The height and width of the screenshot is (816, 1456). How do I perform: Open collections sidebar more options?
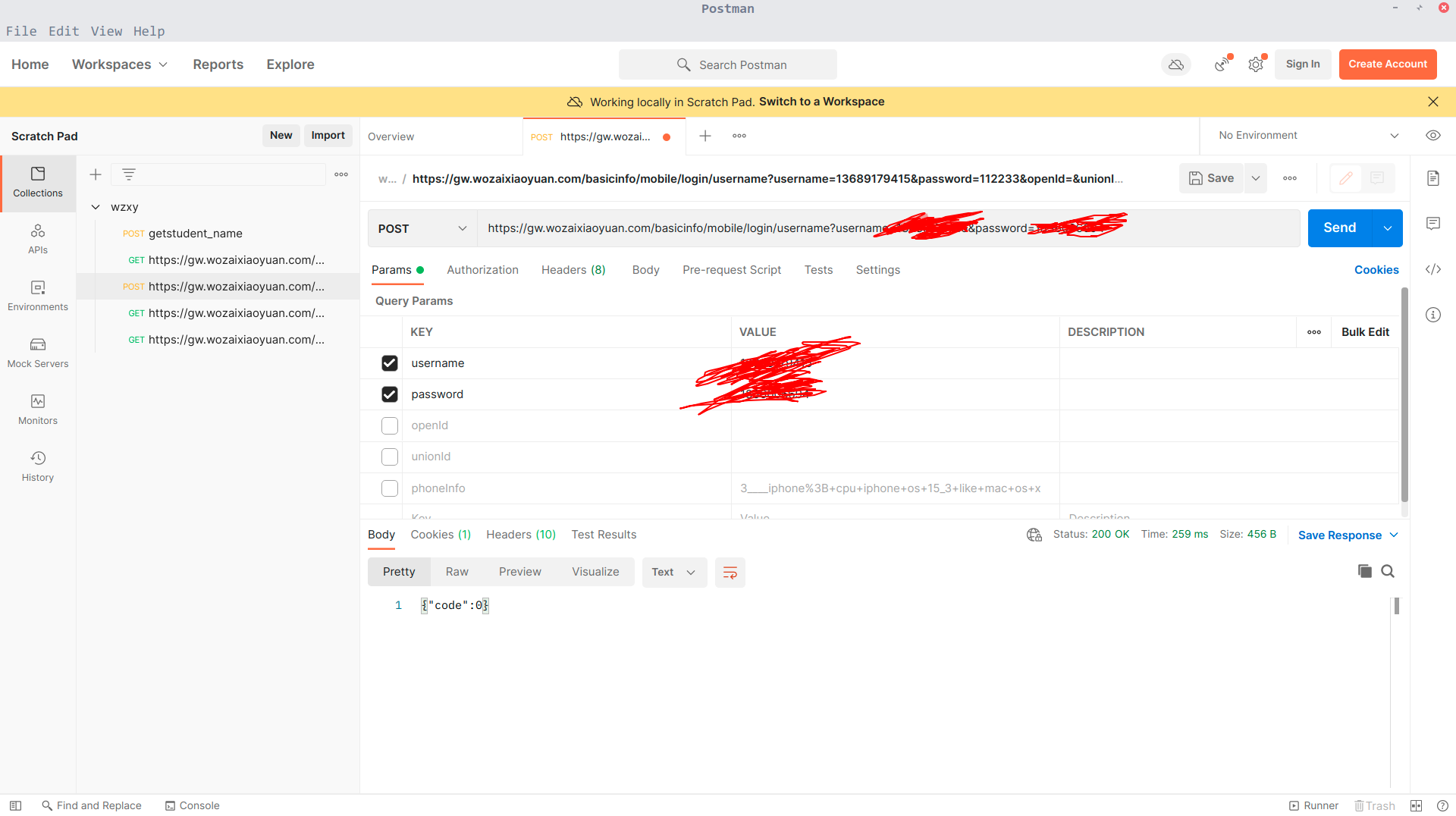click(x=341, y=174)
